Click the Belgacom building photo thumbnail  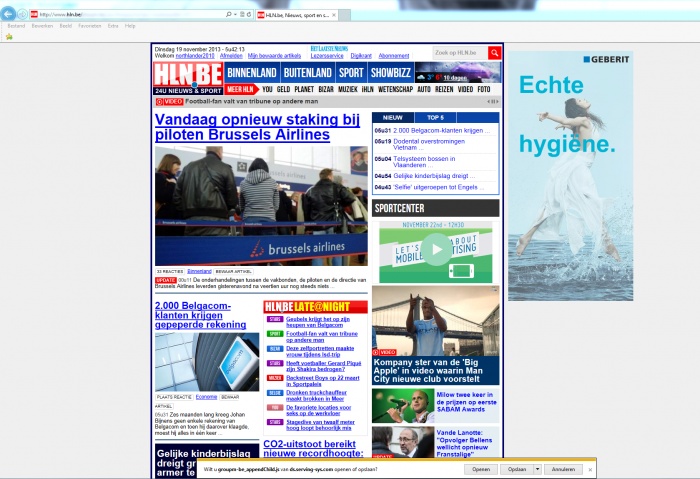[x=207, y=362]
